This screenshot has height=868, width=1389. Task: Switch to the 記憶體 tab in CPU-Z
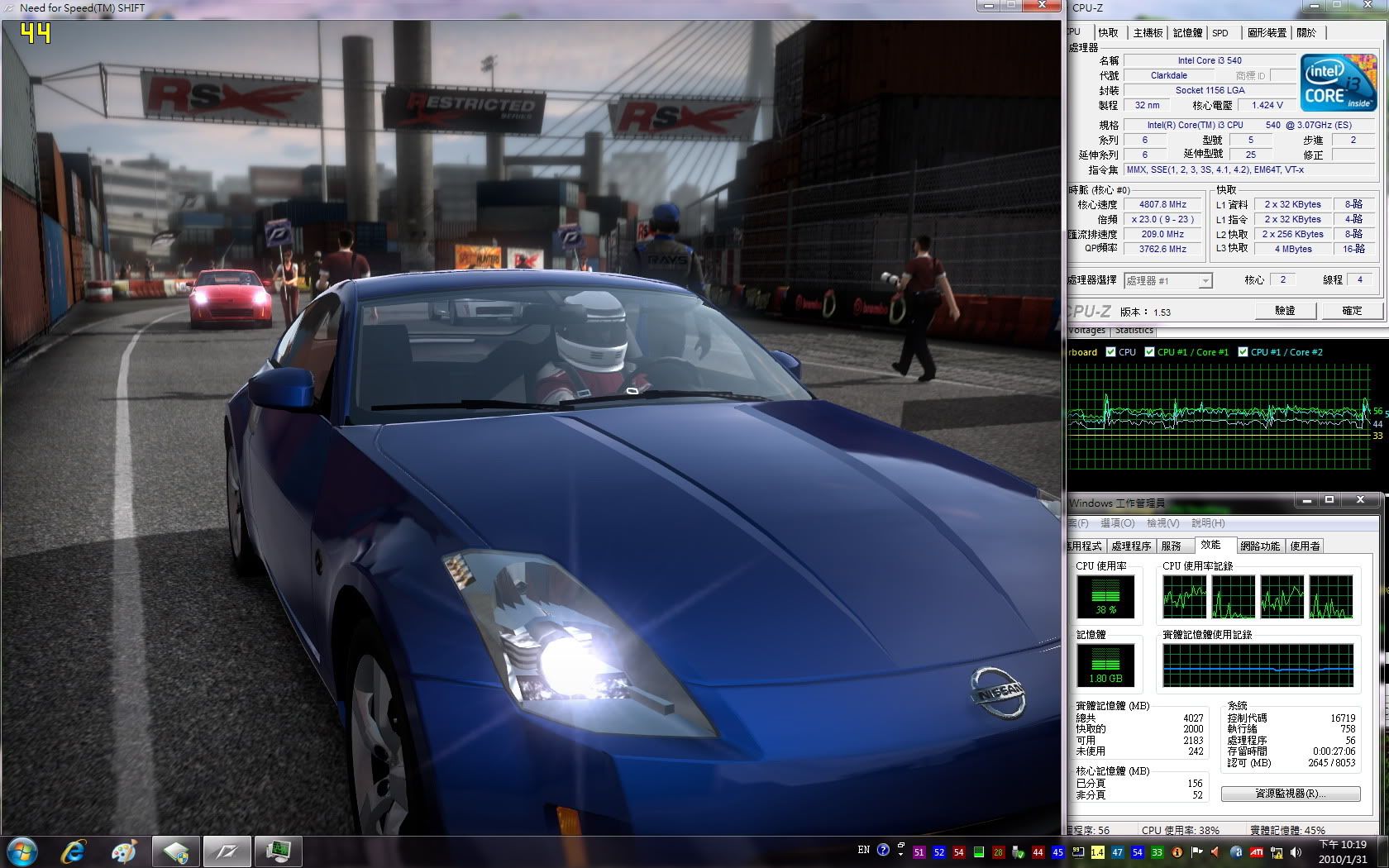(1187, 33)
